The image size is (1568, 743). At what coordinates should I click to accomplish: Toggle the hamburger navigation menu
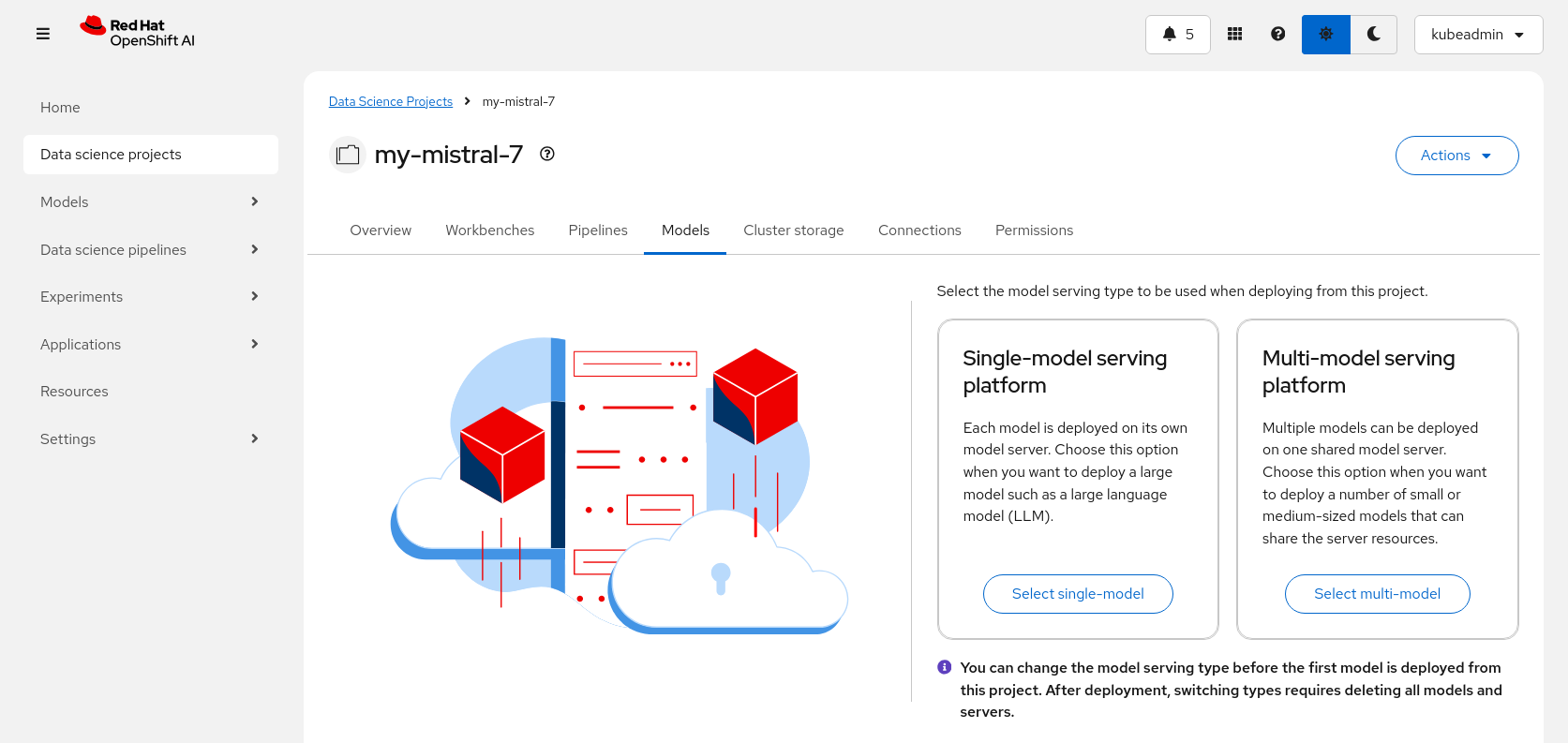point(43,34)
